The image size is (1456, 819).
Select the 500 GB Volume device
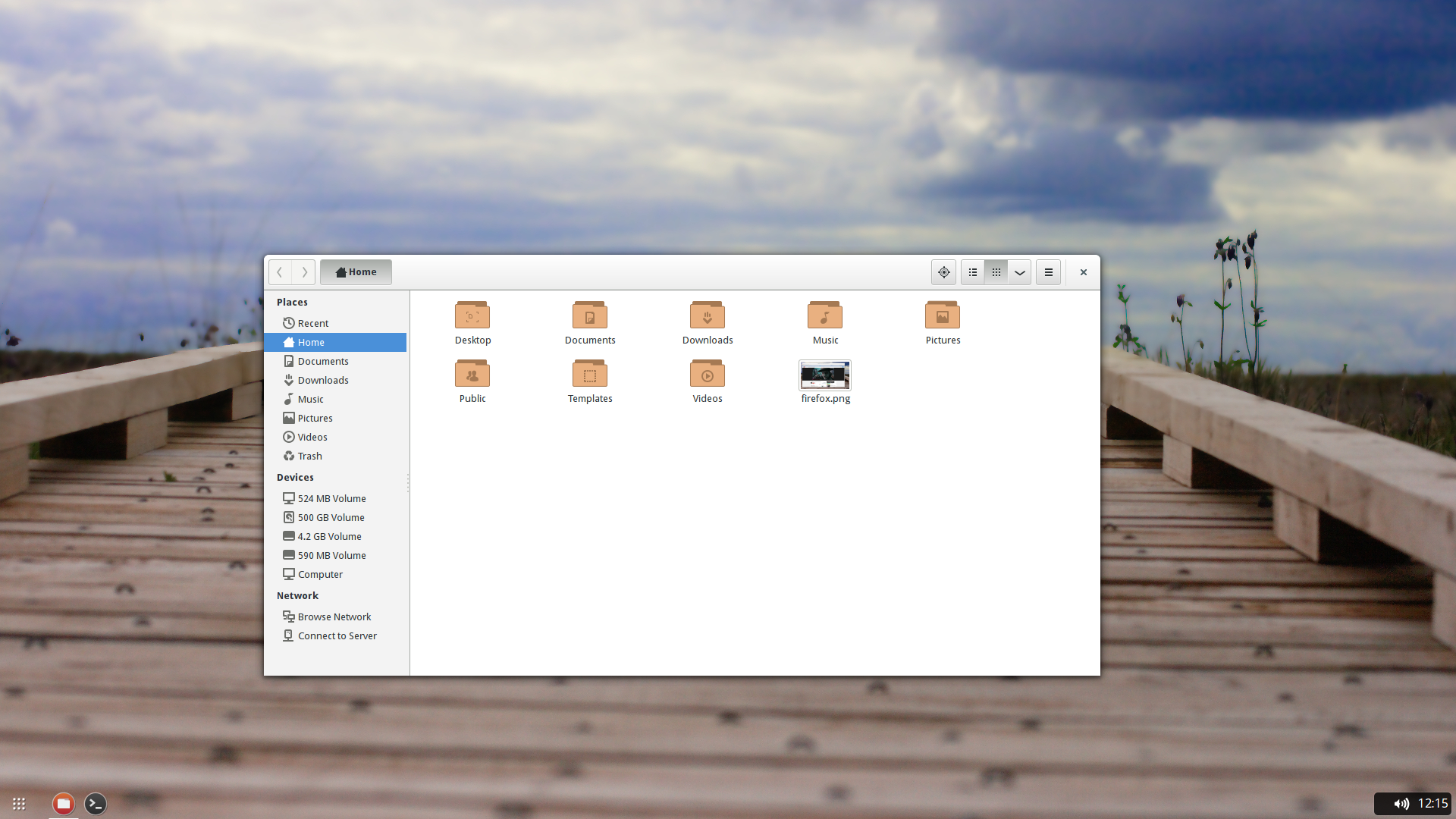coord(335,517)
